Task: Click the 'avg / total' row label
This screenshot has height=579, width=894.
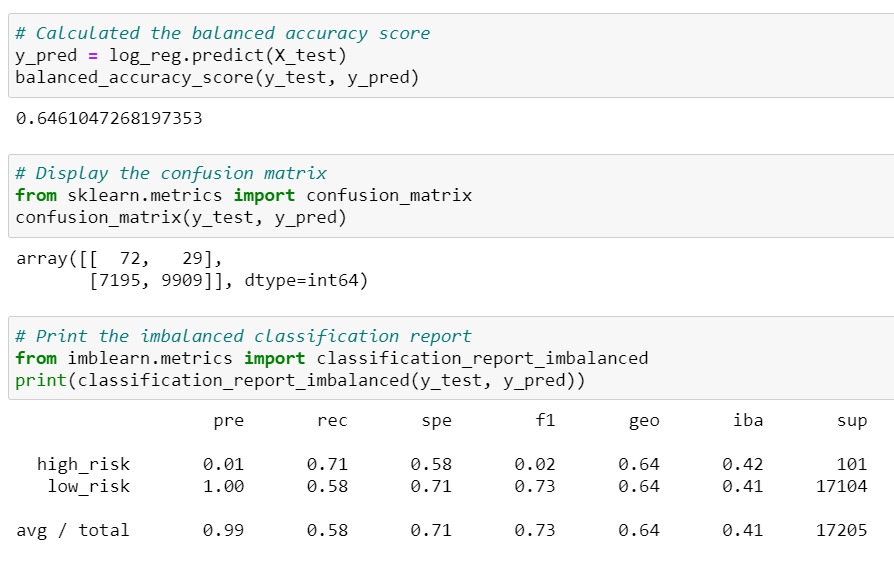Action: [x=73, y=531]
